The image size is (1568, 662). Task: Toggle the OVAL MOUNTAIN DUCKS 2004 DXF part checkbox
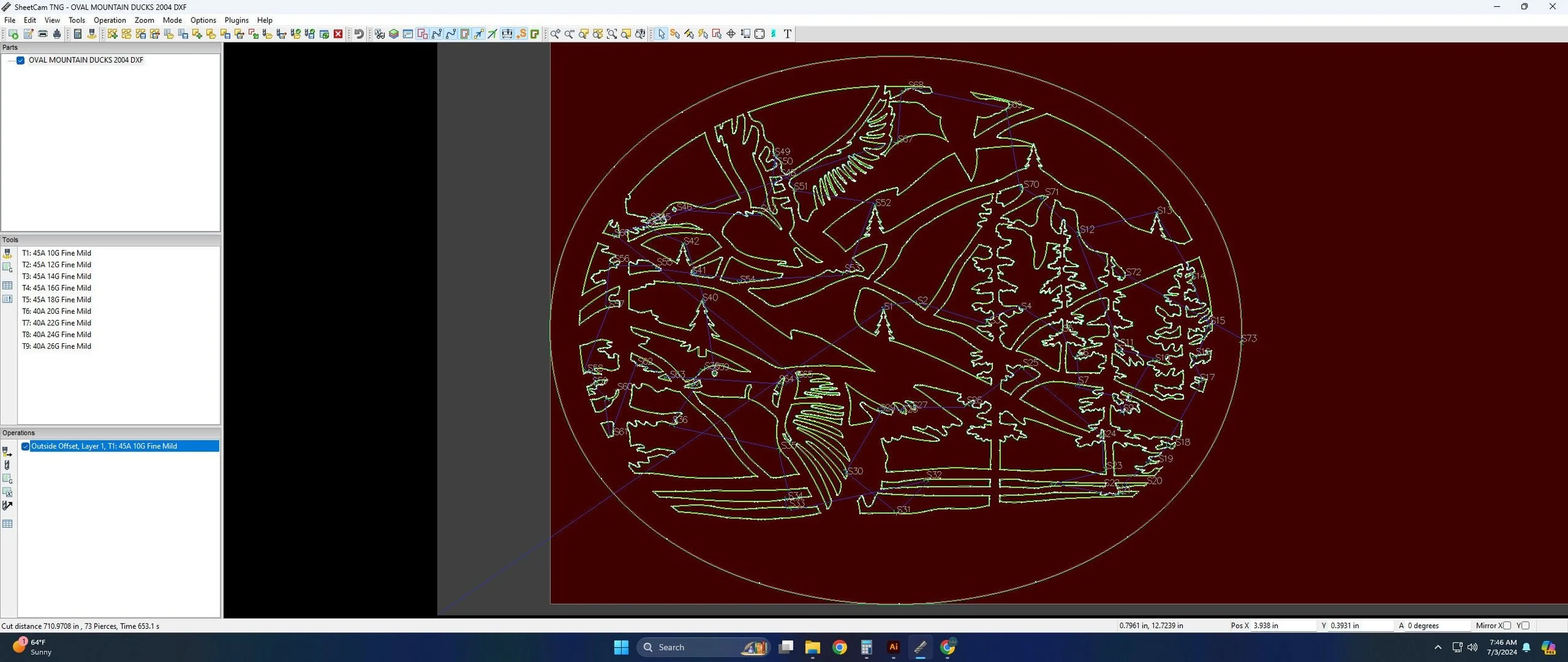click(21, 60)
